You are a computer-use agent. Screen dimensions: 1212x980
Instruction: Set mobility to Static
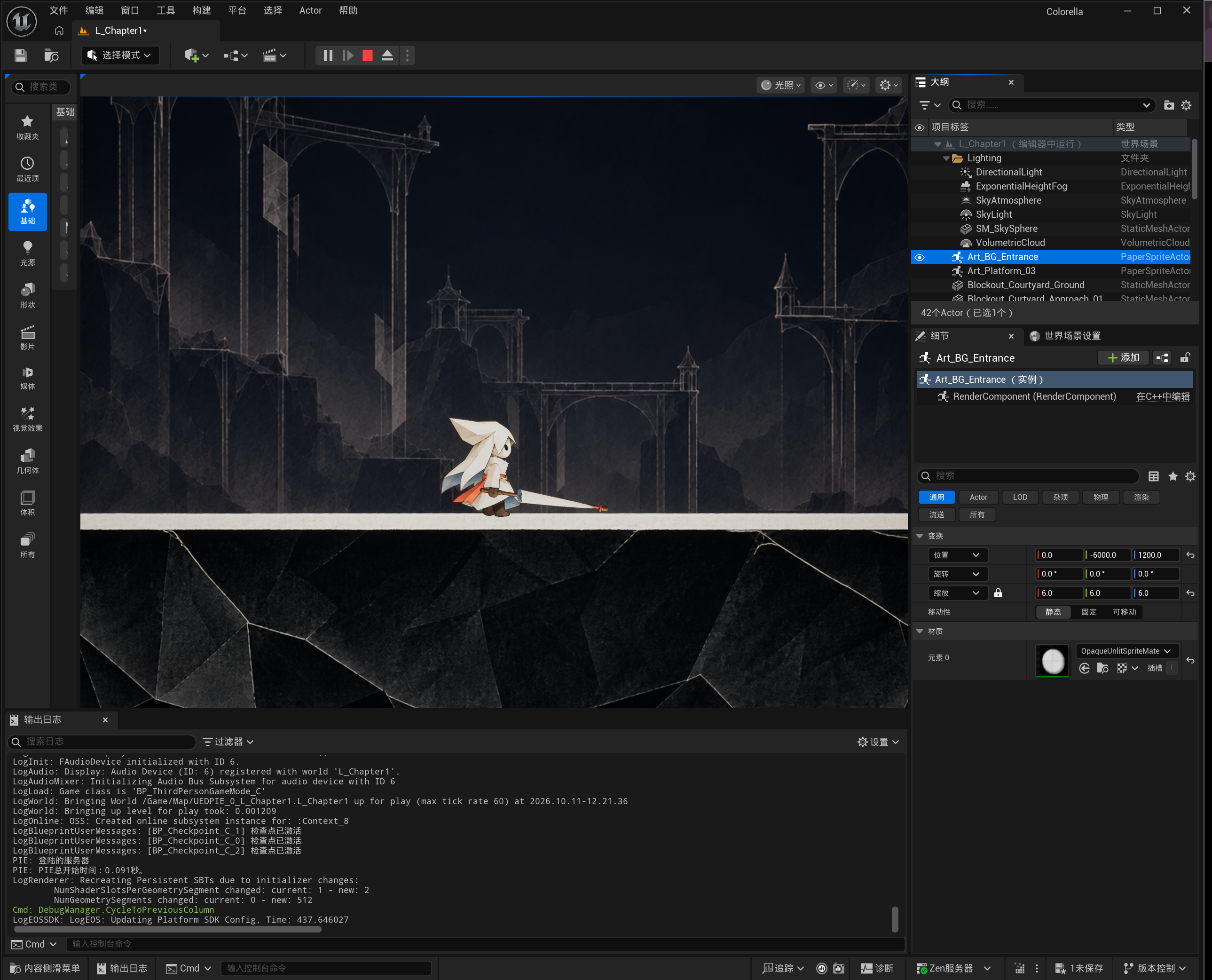point(1053,612)
